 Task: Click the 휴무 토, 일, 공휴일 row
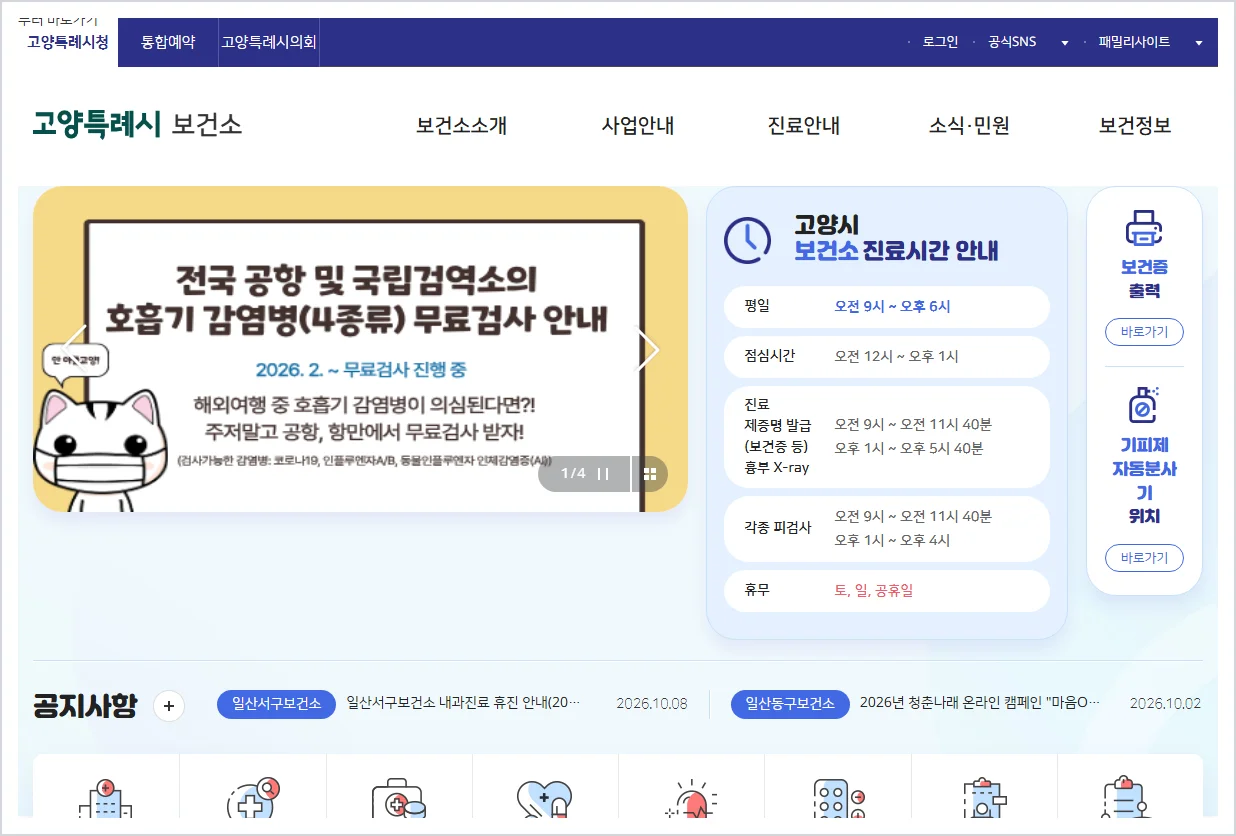tap(887, 591)
